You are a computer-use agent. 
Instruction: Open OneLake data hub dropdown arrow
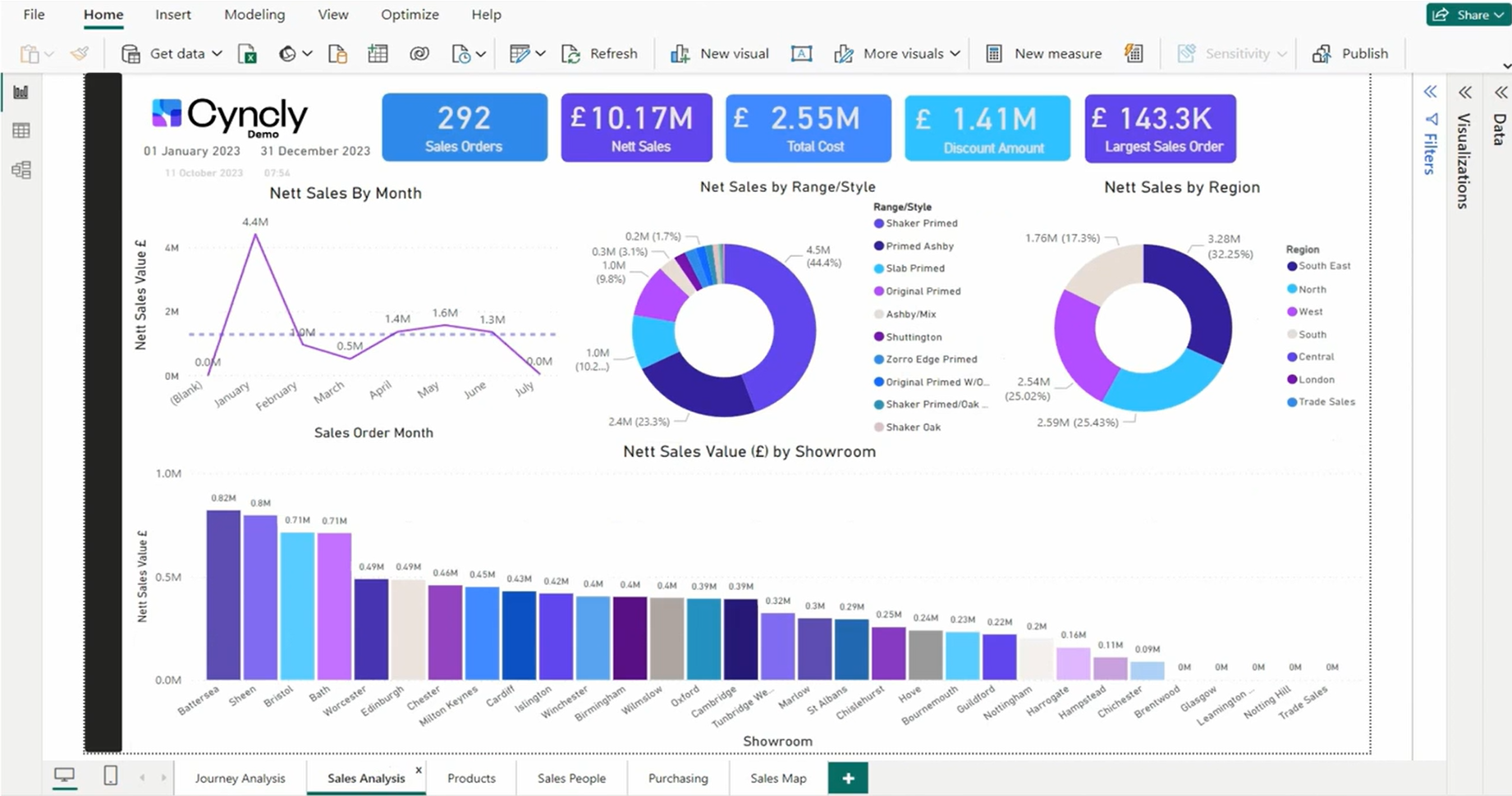307,54
